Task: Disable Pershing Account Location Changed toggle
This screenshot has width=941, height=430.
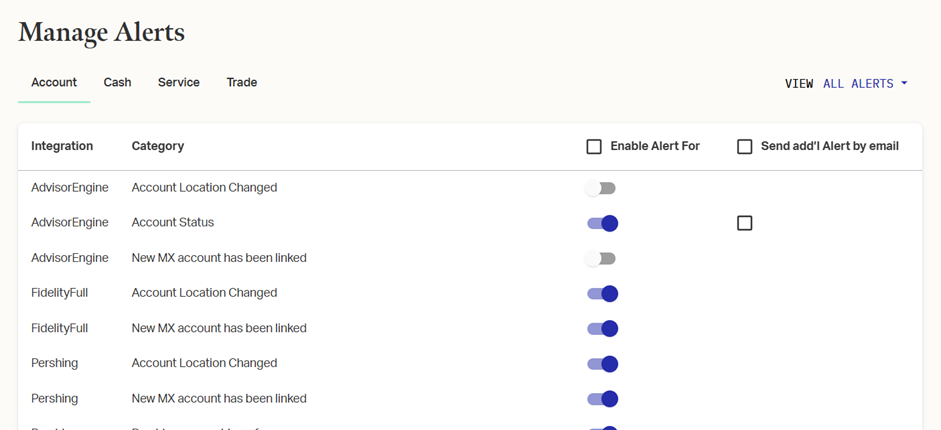Action: pyautogui.click(x=602, y=364)
